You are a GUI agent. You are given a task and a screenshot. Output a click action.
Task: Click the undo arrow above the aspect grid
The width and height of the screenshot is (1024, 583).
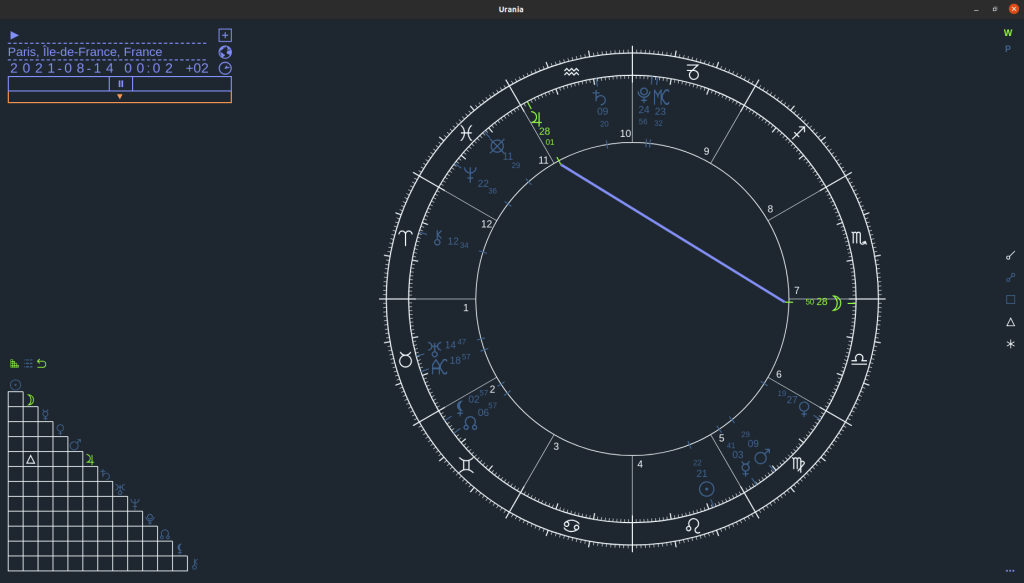[x=41, y=363]
